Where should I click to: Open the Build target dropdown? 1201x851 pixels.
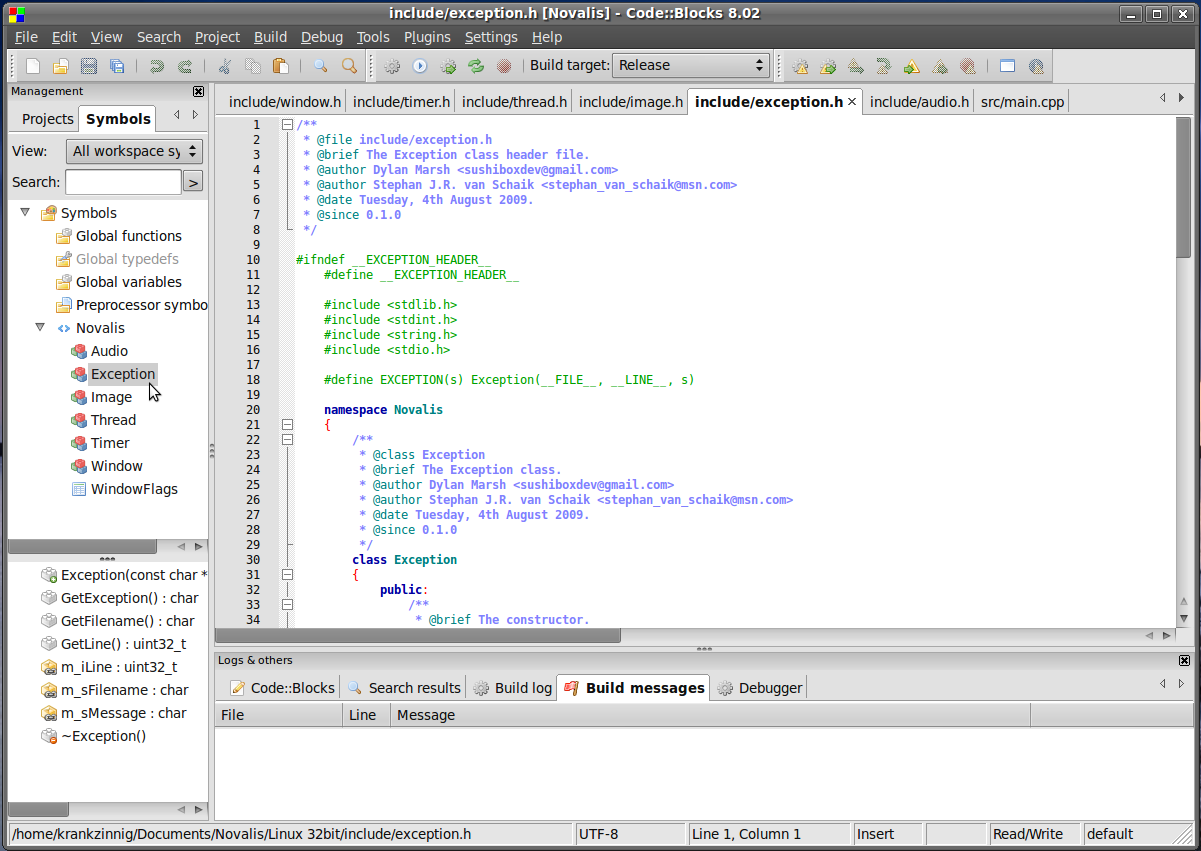coord(759,65)
